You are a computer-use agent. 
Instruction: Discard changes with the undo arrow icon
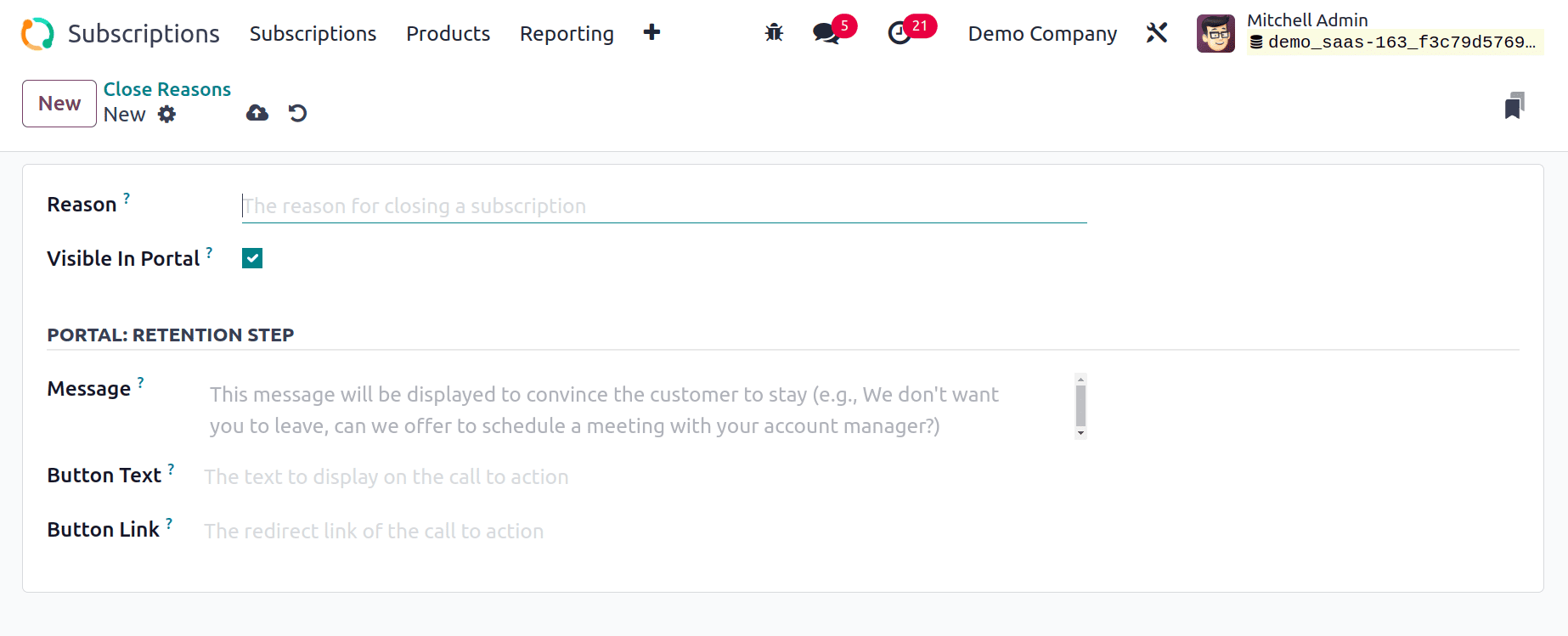[x=297, y=113]
